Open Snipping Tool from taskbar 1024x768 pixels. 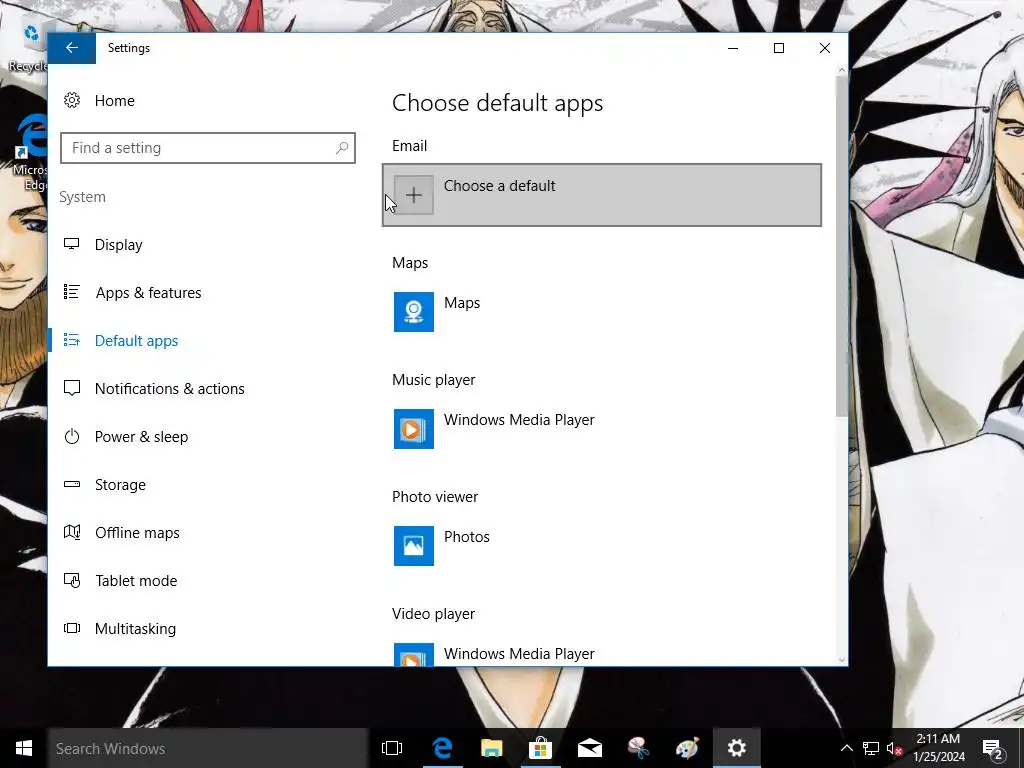pos(638,748)
